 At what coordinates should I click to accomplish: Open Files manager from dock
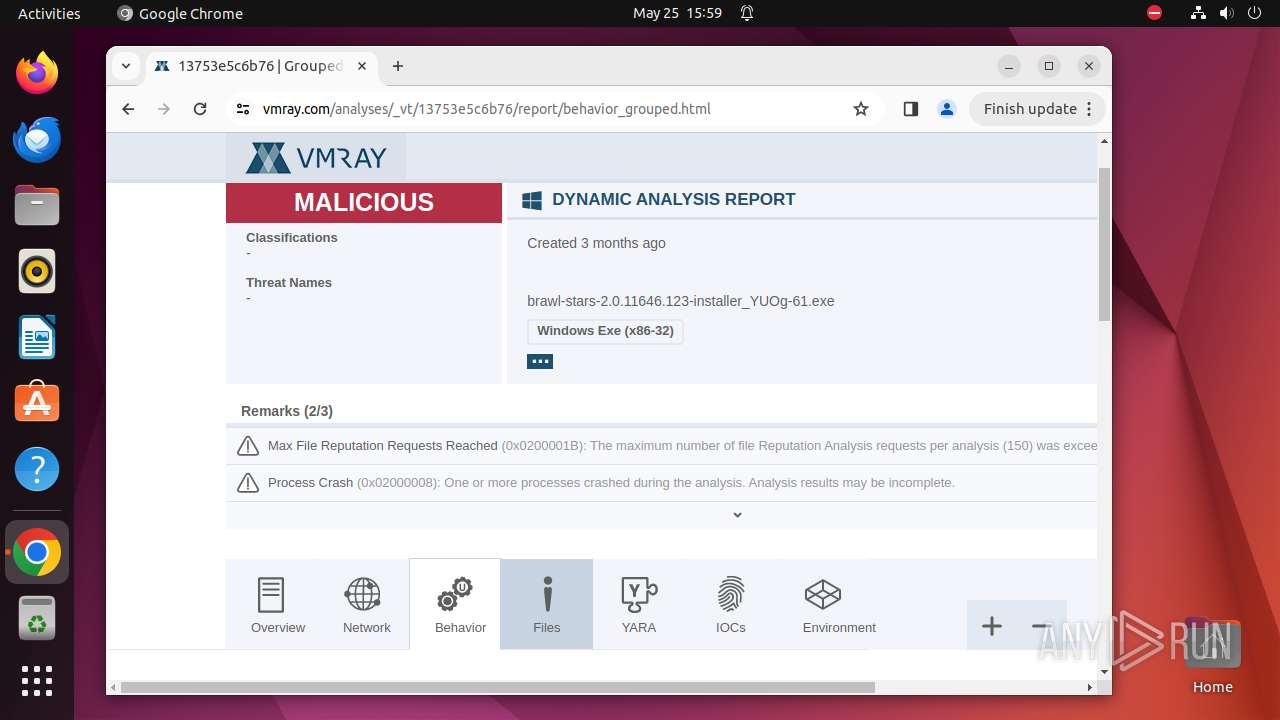[x=37, y=205]
